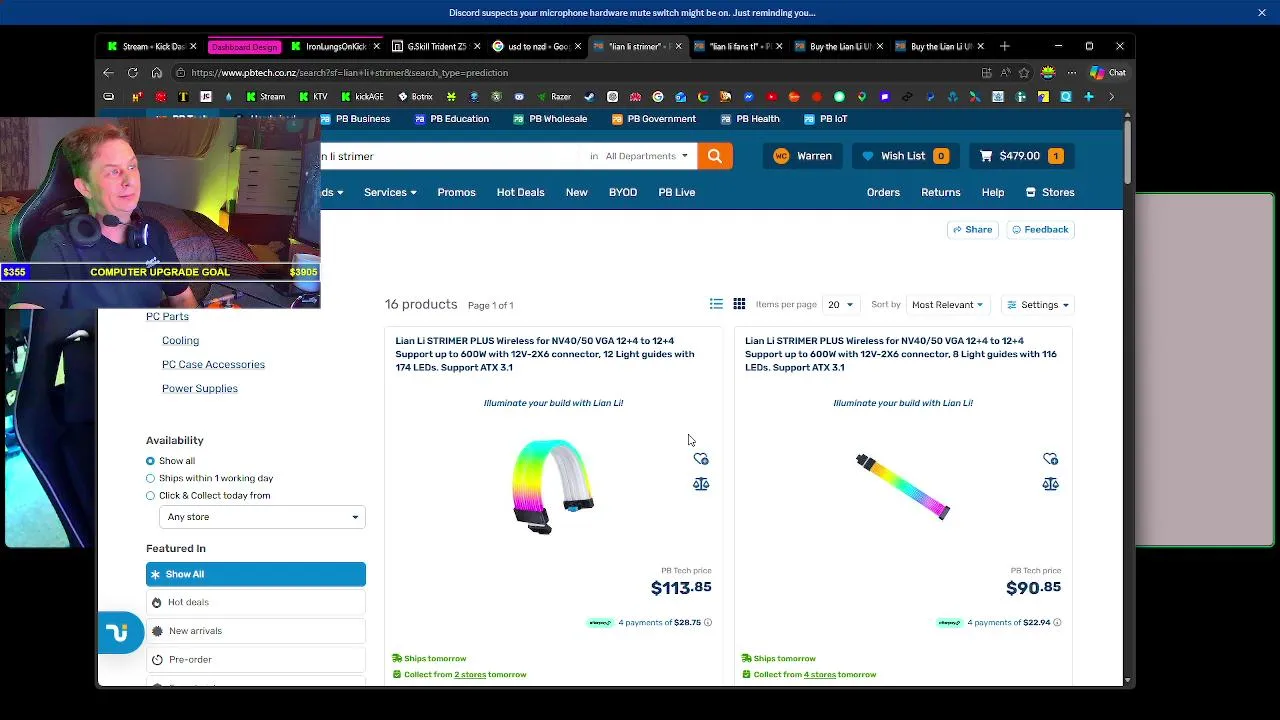Open Cooling category in sidebar
Viewport: 1280px width, 720px height.
coord(180,340)
